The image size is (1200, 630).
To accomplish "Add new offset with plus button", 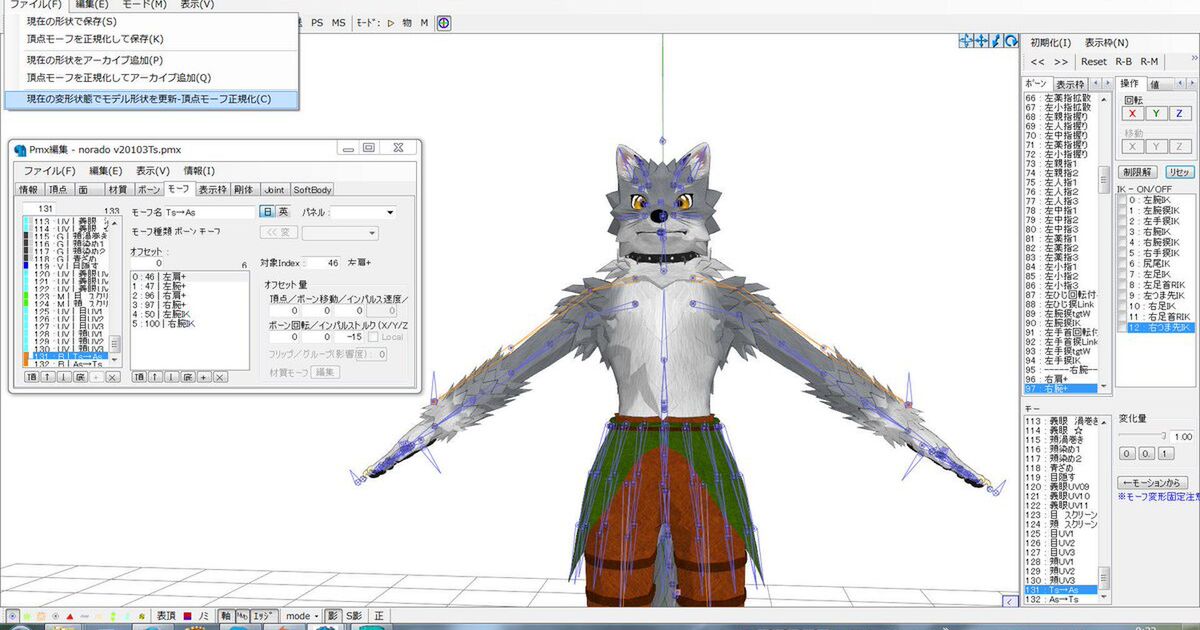I will pos(204,377).
